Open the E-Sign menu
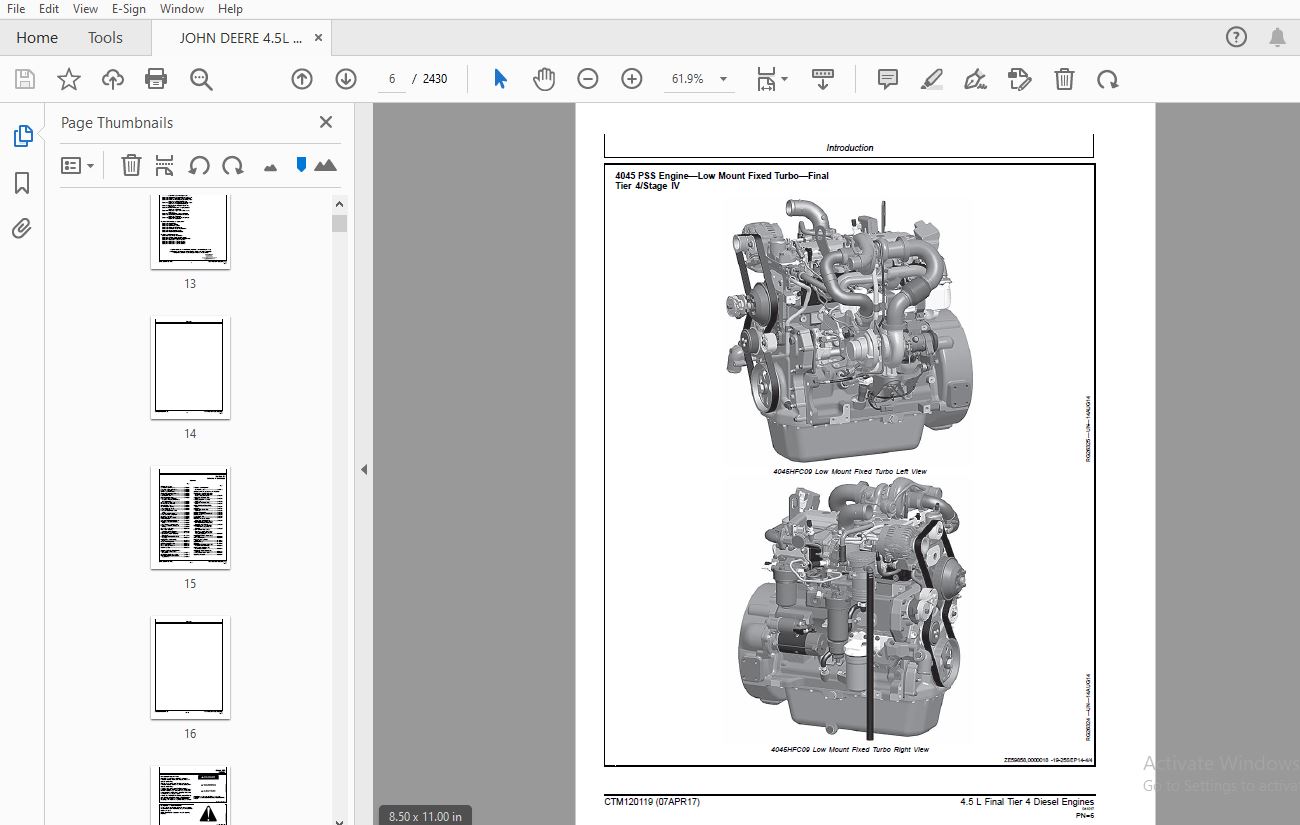The height and width of the screenshot is (825, 1300). (129, 9)
